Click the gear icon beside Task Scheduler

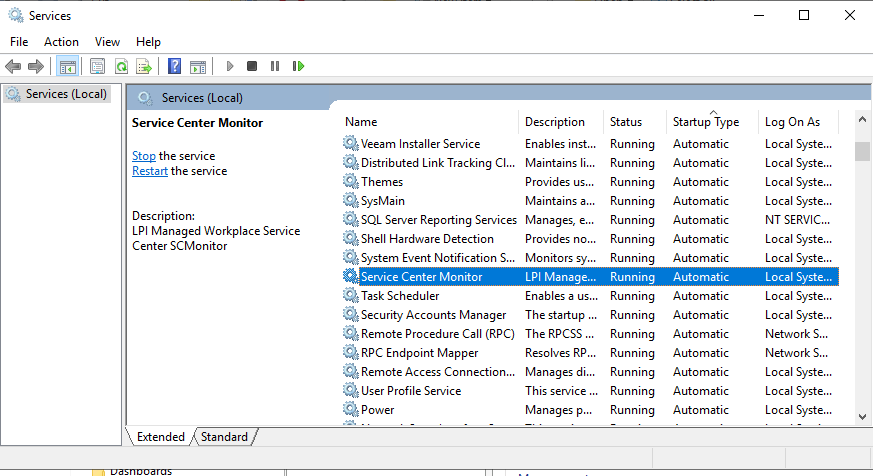point(350,295)
